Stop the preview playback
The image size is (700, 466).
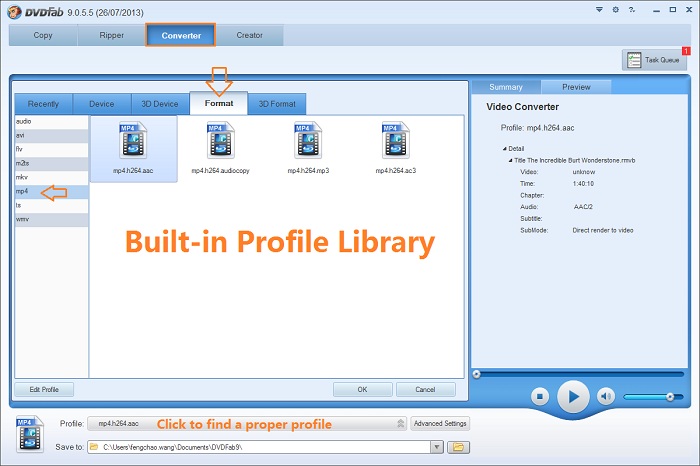[540, 396]
